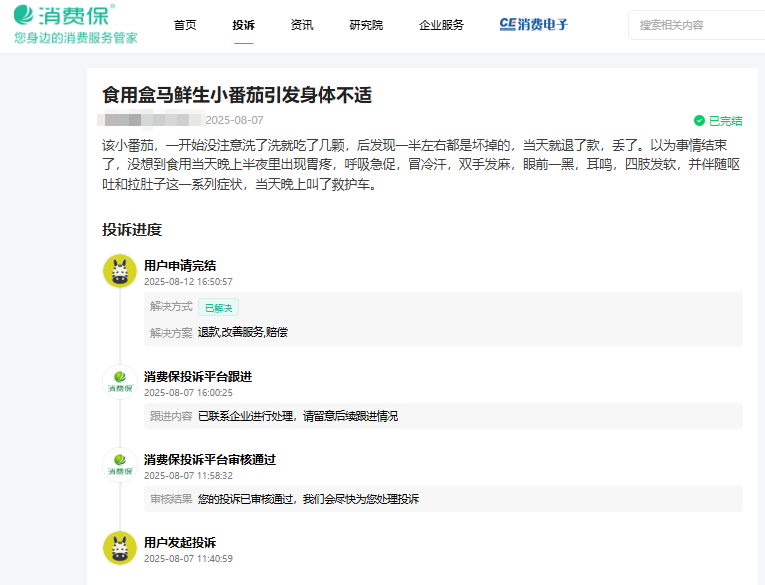Click the review result text 您的投诉已审核通过
765x585 pixels.
[245, 499]
